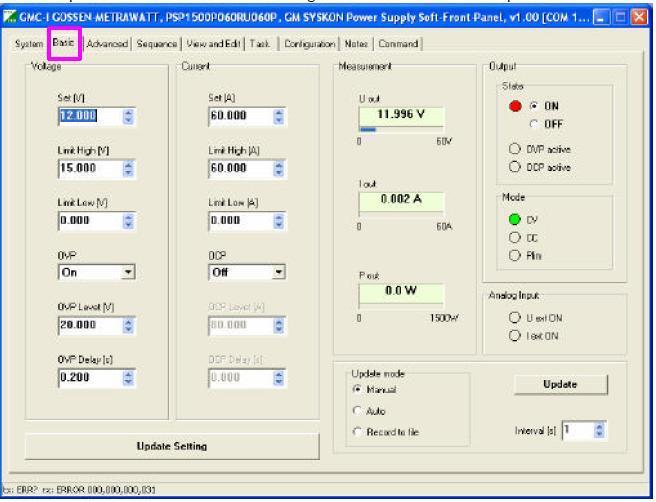Screen dimensions: 656x502
Task: Click the red output state indicator
Action: click(x=515, y=106)
